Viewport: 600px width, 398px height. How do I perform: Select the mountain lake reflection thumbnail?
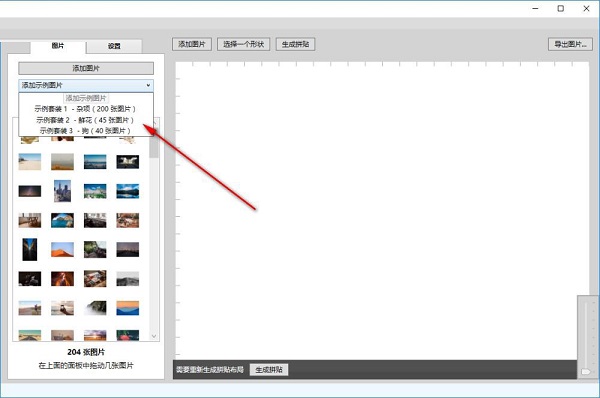point(128,191)
